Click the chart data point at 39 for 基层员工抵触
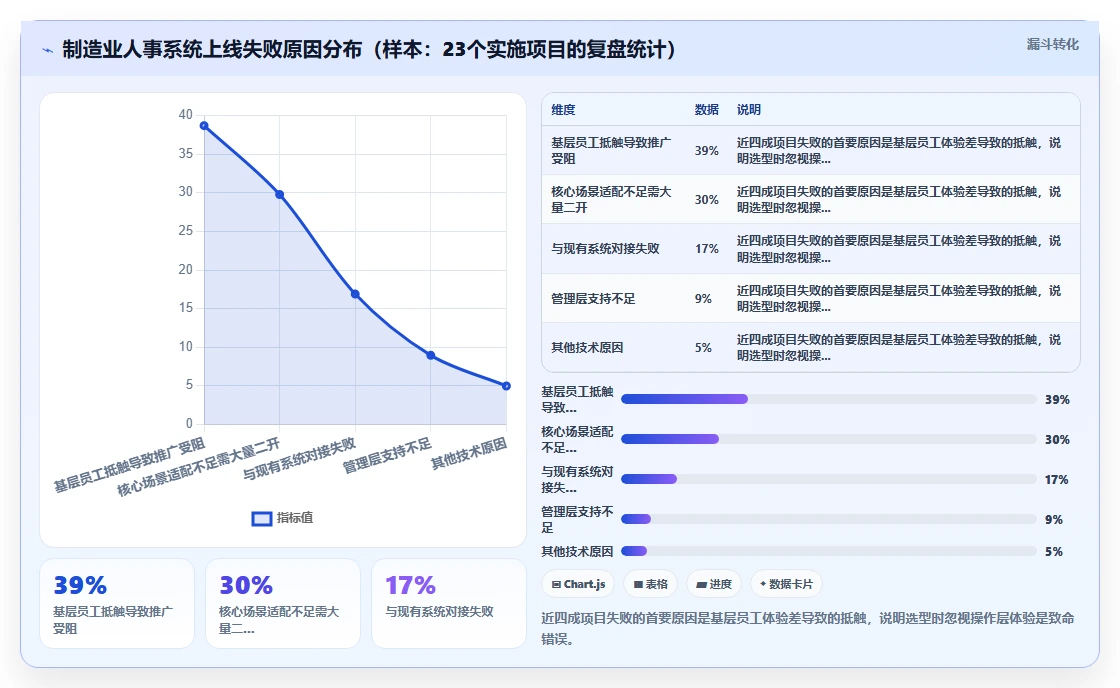Viewport: 1120px width, 688px height. pos(204,126)
